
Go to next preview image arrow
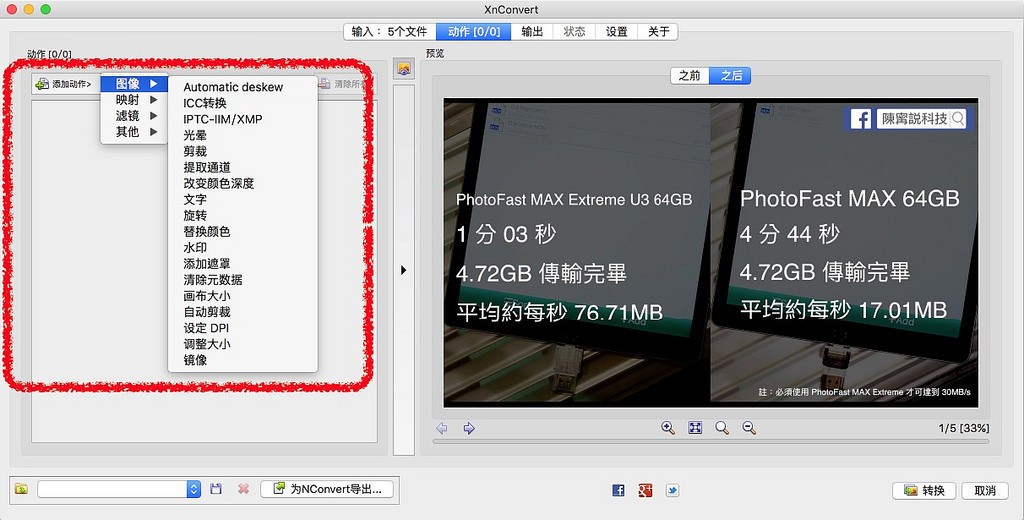(469, 429)
